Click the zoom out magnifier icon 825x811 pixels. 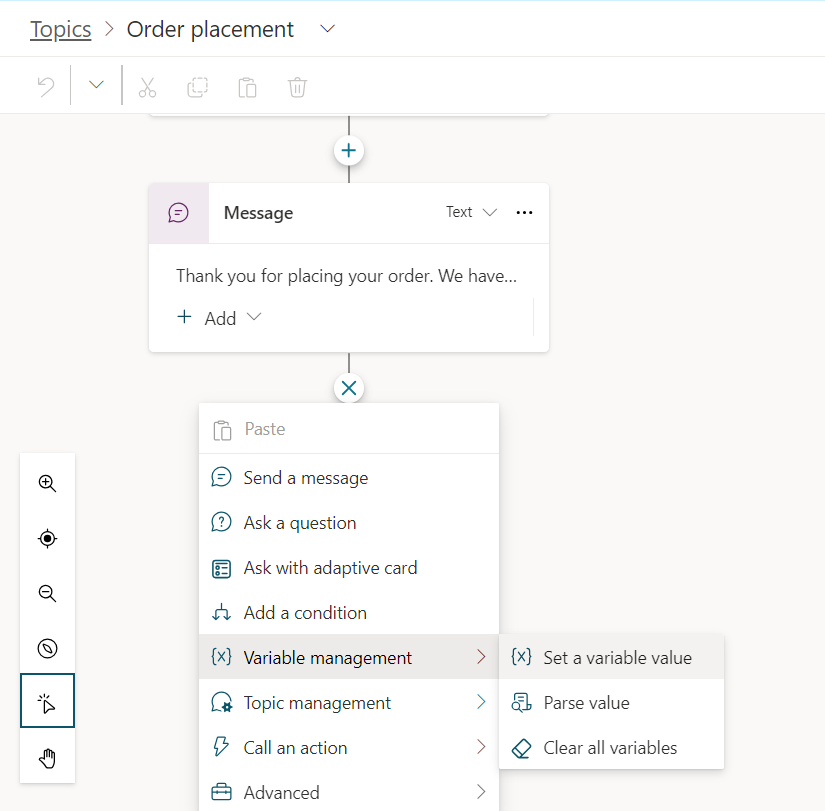(47, 594)
